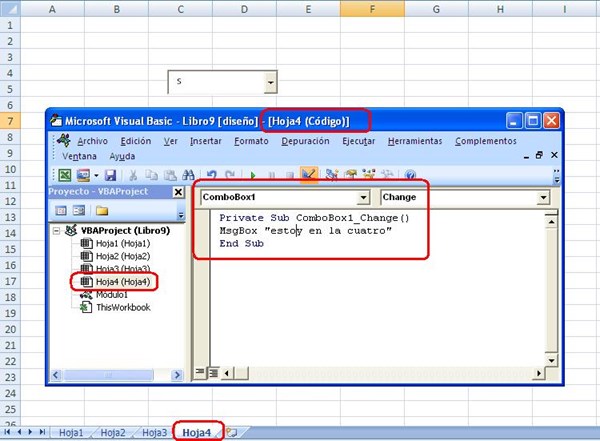Viewport: 600px width, 441px height.
Task: Click the Find binoculars icon
Action: click(188, 175)
